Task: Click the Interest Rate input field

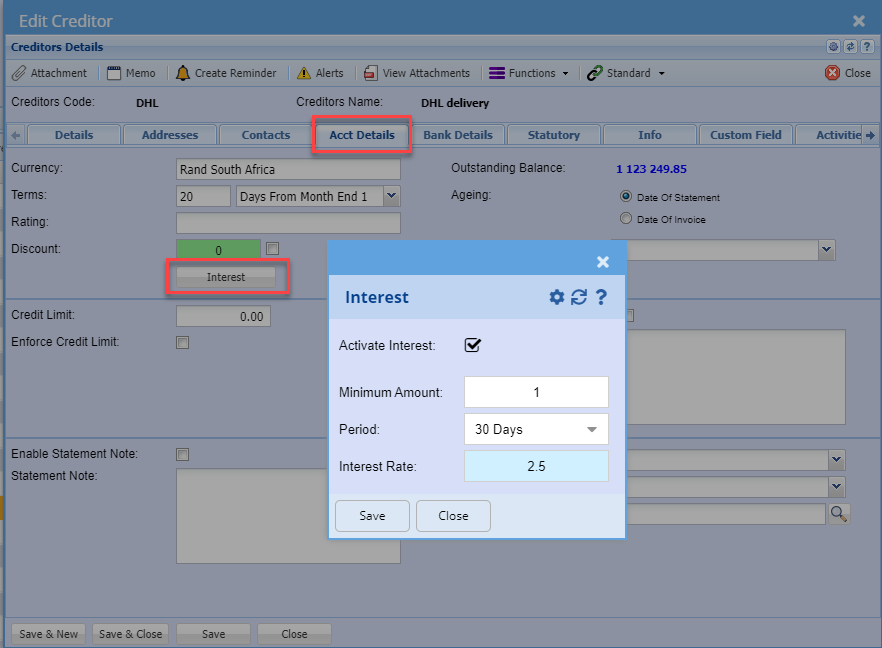Action: click(x=536, y=466)
